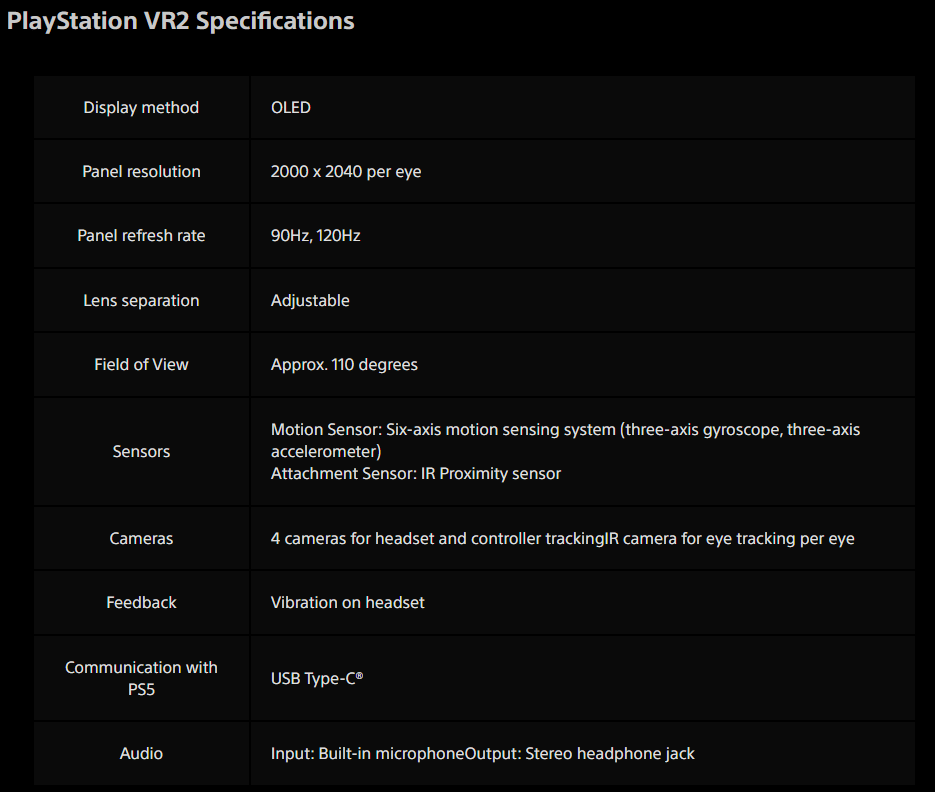Click the 90Hz, 120Hz value
Image resolution: width=935 pixels, height=792 pixels.
tap(316, 236)
